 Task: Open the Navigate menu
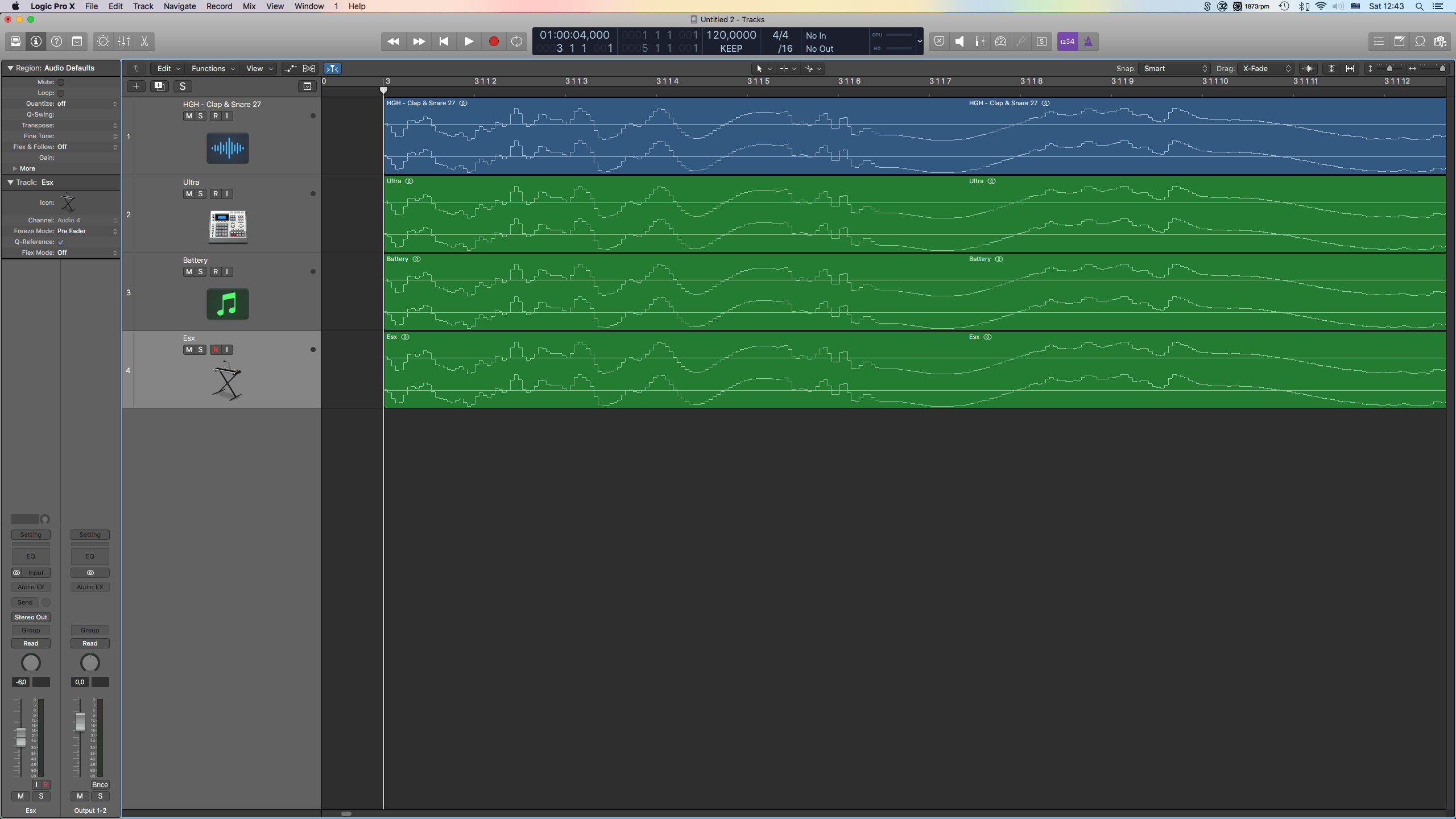pos(180,6)
